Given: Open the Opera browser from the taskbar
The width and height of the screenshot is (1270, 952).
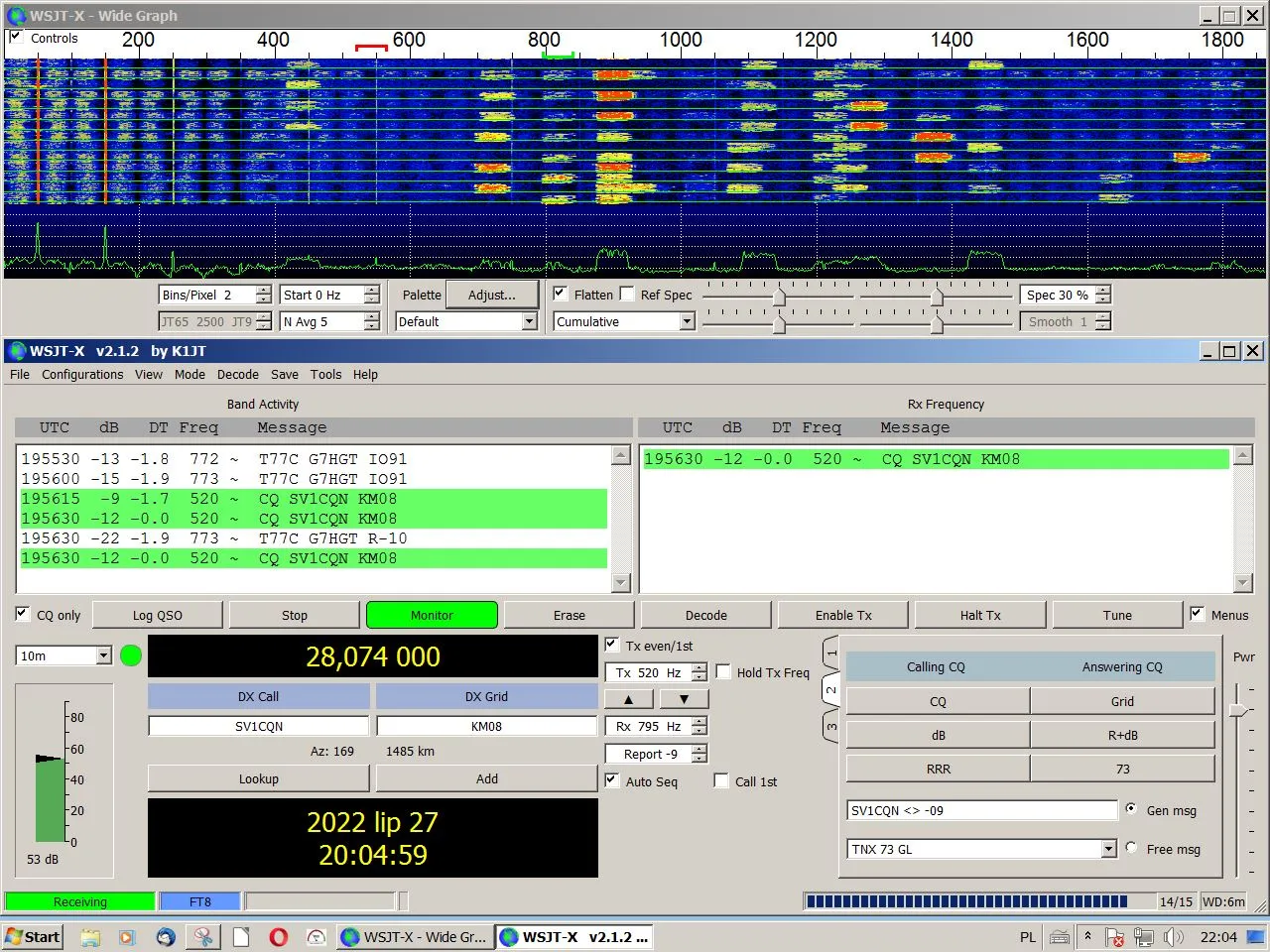Looking at the screenshot, I should 279,937.
